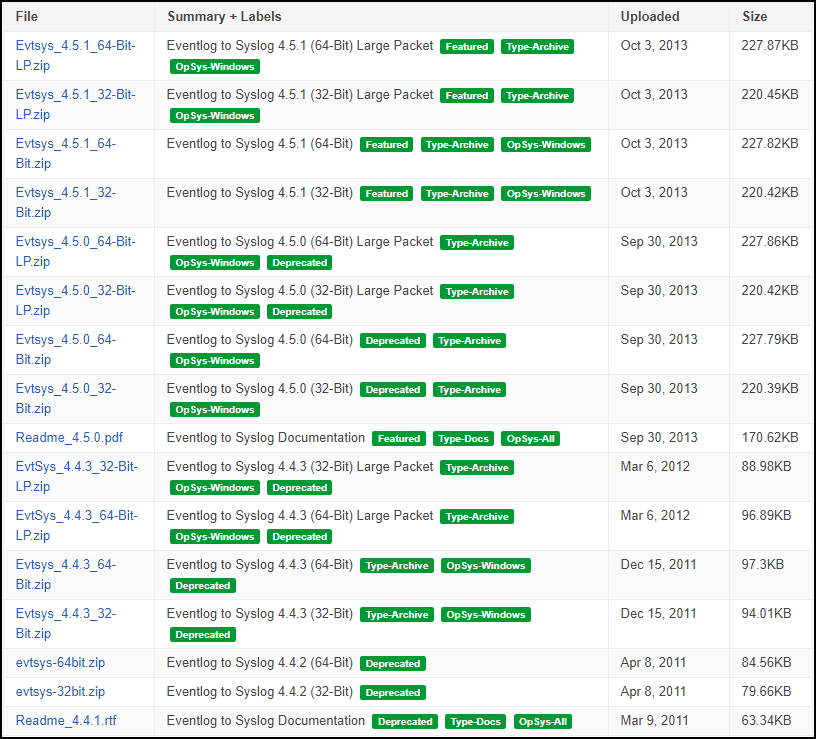Select size value 170.62KB

[x=770, y=438]
